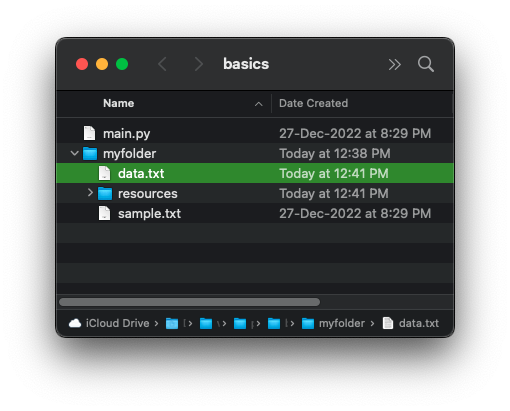Click the data.txt document icon in path bar
Viewport: 510px width, 411px height.
point(388,323)
